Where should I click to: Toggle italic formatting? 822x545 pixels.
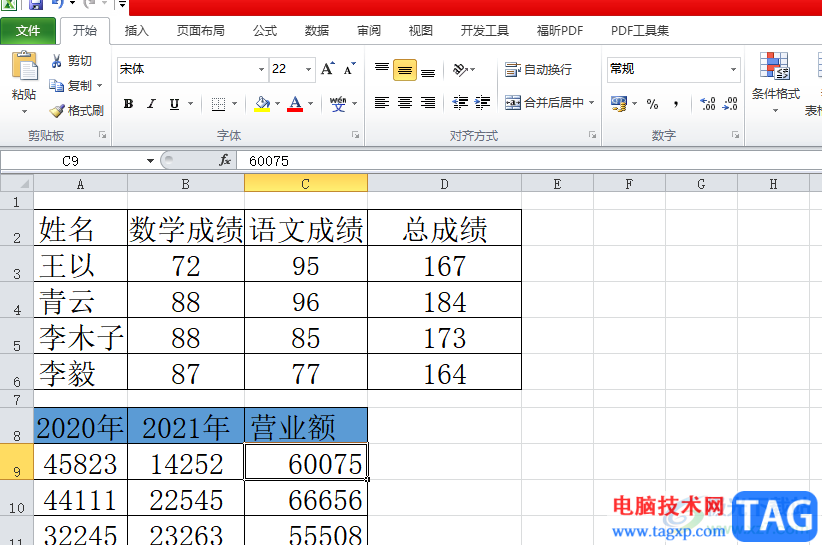click(x=152, y=104)
